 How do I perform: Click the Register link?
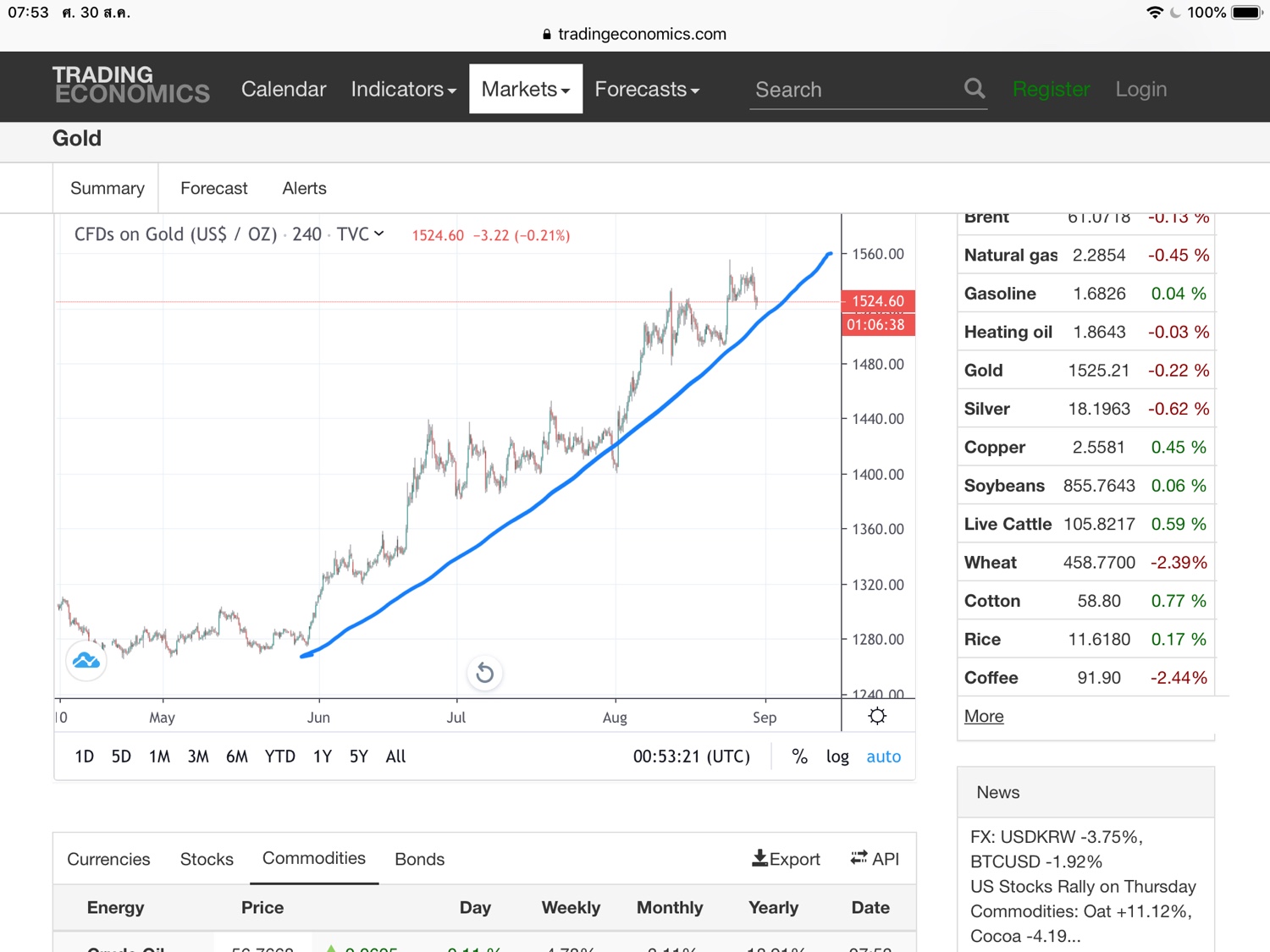(1051, 89)
